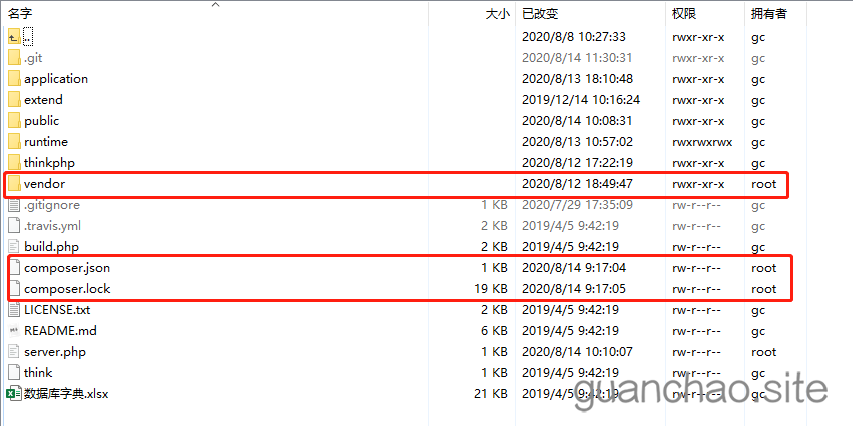
Task: Click the composer.lock row's root owner
Action: point(764,289)
